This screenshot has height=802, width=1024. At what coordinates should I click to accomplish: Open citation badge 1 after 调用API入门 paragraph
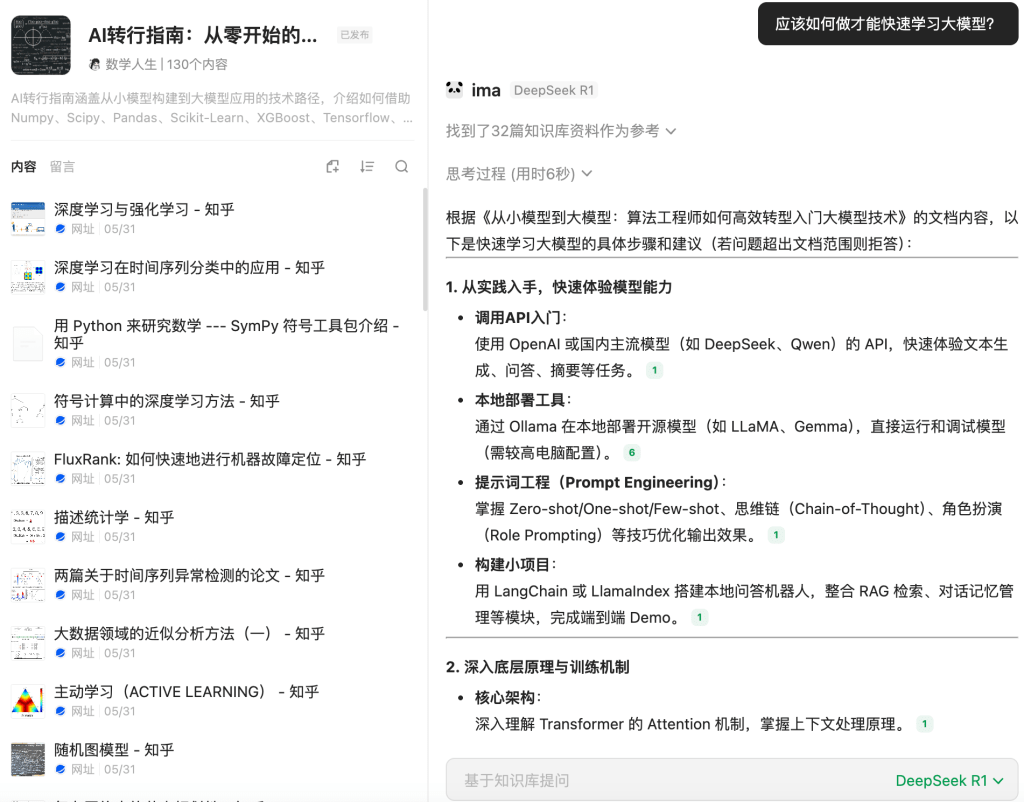654,371
